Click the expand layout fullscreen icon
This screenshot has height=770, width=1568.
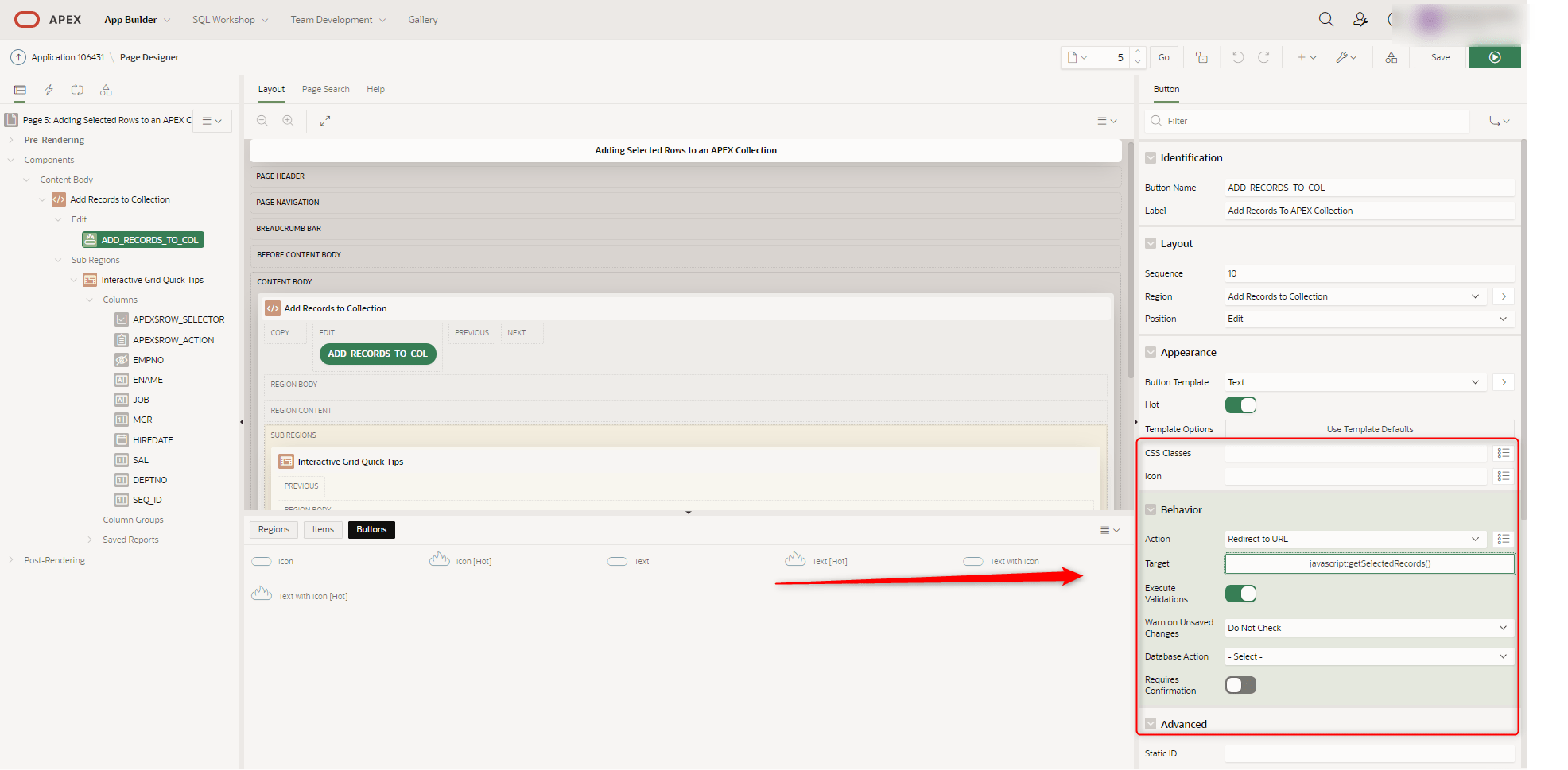[325, 121]
